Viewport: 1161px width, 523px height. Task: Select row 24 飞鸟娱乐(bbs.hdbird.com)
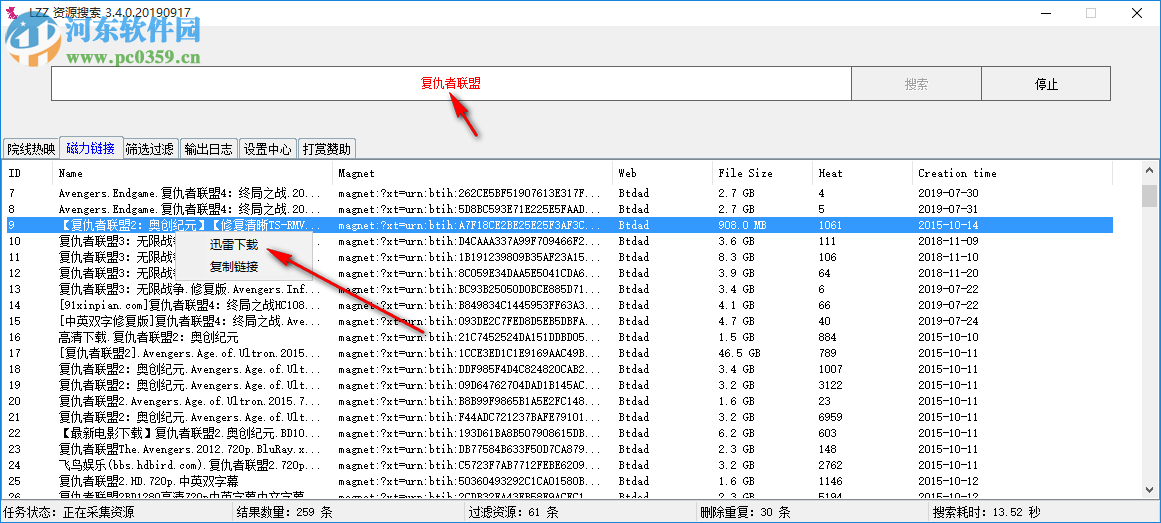pyautogui.click(x=560, y=465)
